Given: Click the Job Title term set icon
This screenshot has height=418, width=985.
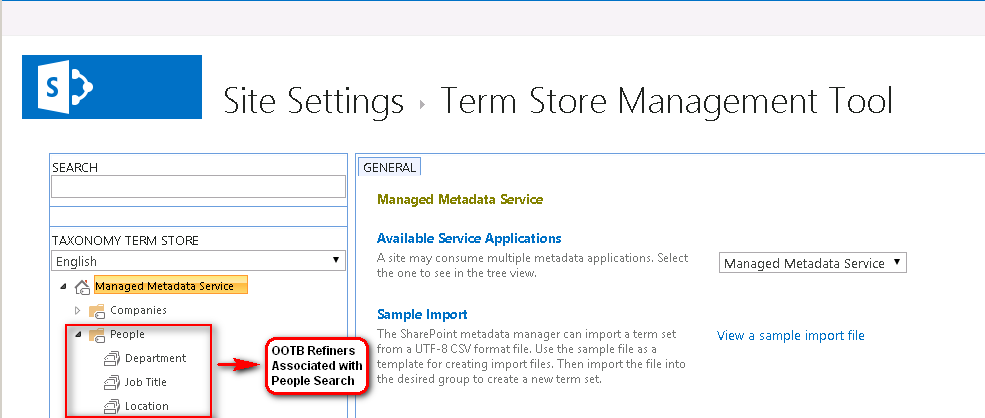Looking at the screenshot, I should click(x=111, y=383).
